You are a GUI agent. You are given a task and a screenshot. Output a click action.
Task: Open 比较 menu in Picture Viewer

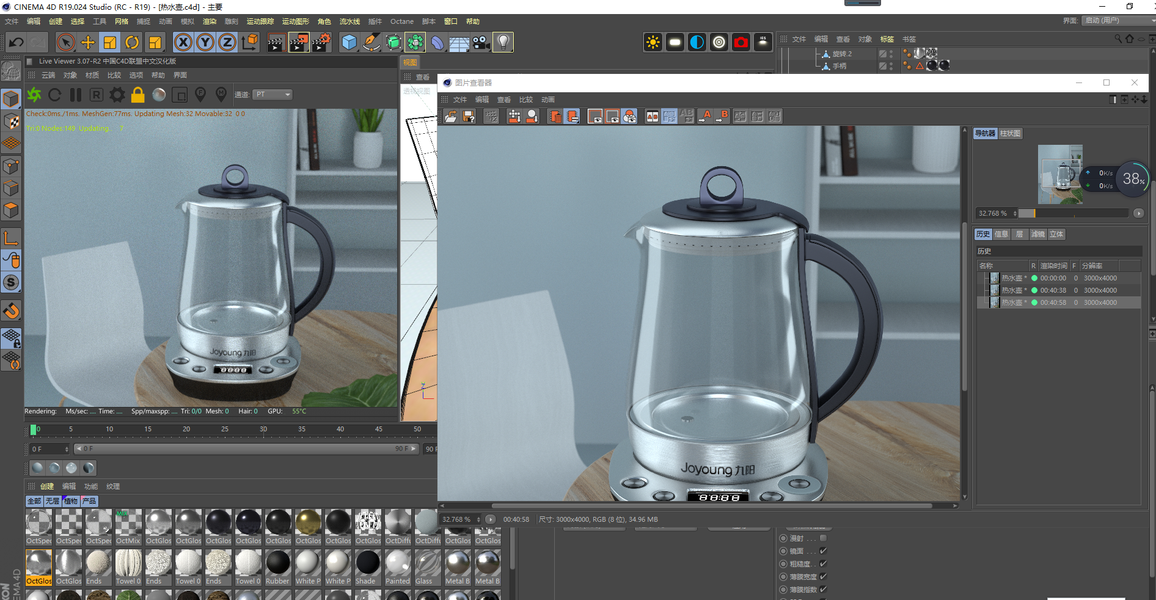(526, 100)
